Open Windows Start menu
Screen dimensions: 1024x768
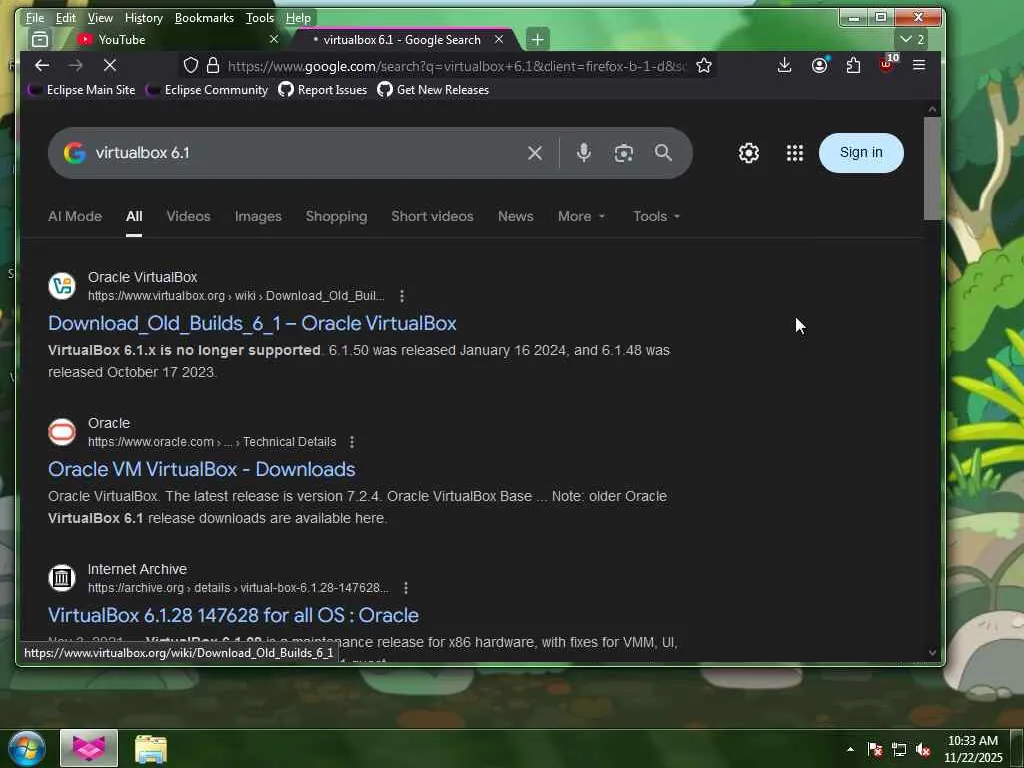click(26, 748)
